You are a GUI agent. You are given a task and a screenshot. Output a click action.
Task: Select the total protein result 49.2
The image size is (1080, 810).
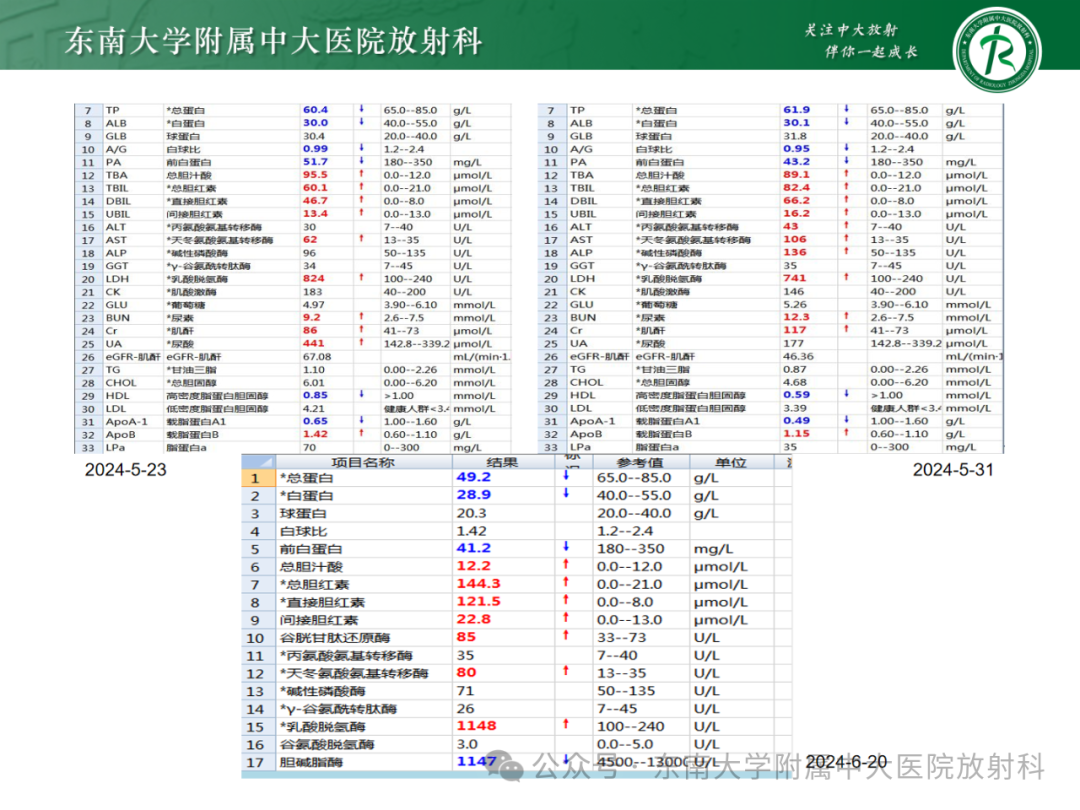(x=474, y=477)
